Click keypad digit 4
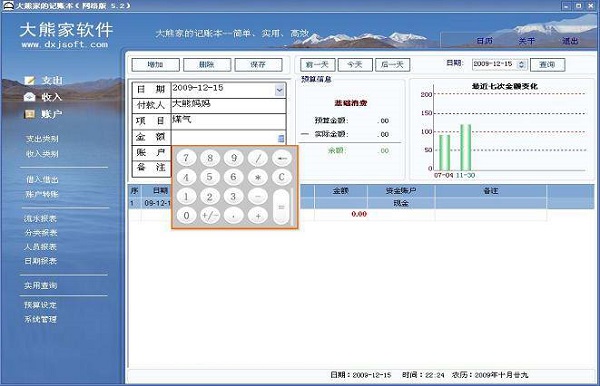 click(186, 177)
